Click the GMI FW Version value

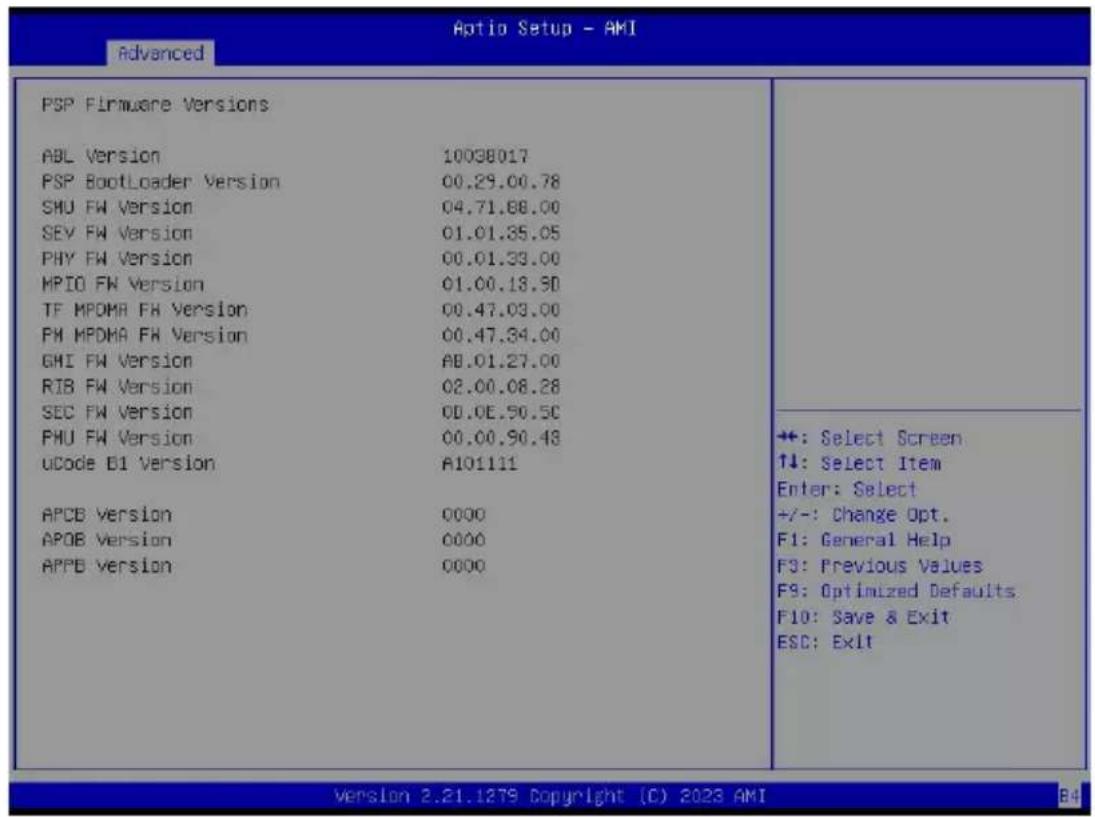[501, 361]
